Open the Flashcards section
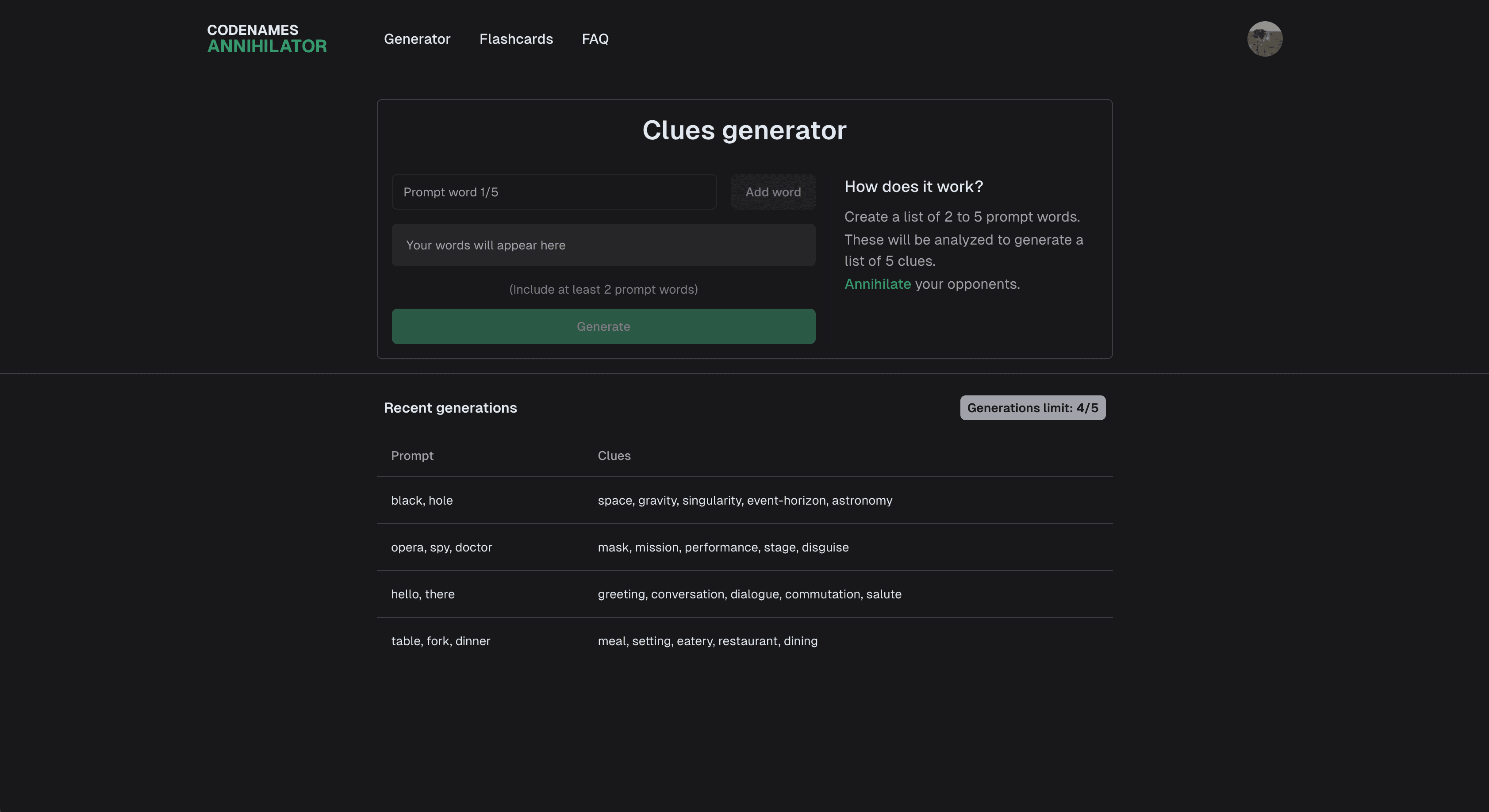 click(516, 38)
